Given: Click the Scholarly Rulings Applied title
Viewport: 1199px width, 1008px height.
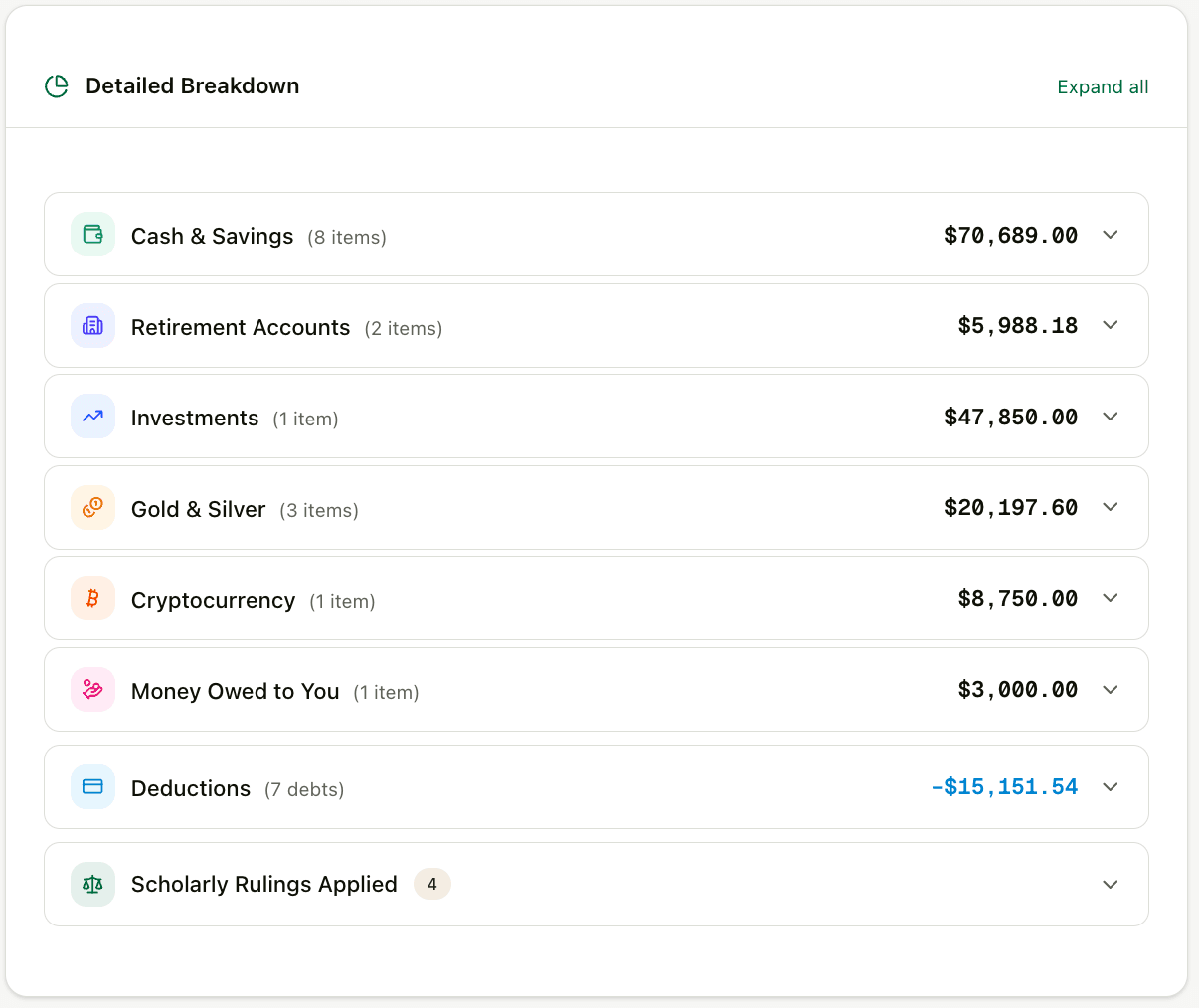Looking at the screenshot, I should click(x=263, y=885).
